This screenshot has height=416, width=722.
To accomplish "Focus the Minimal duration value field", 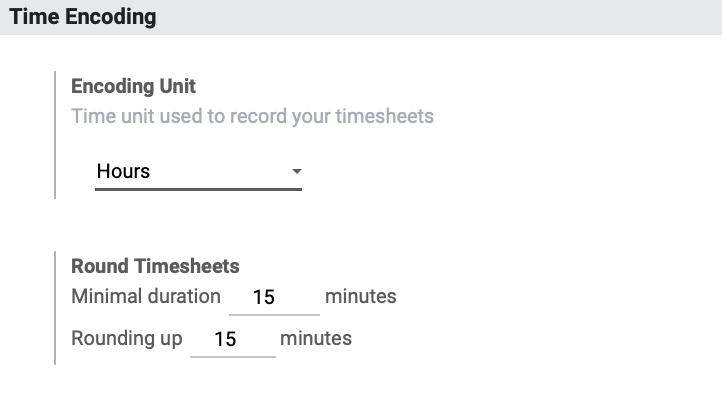I will (x=274, y=297).
